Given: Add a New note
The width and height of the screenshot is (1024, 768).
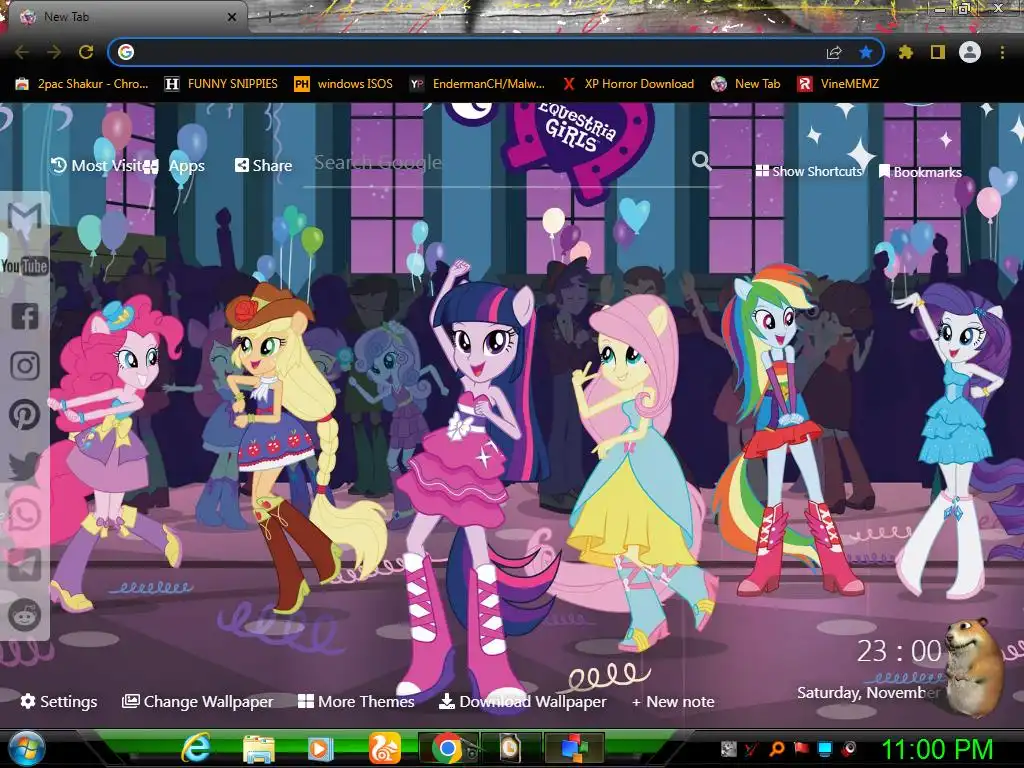Looking at the screenshot, I should point(673,701).
